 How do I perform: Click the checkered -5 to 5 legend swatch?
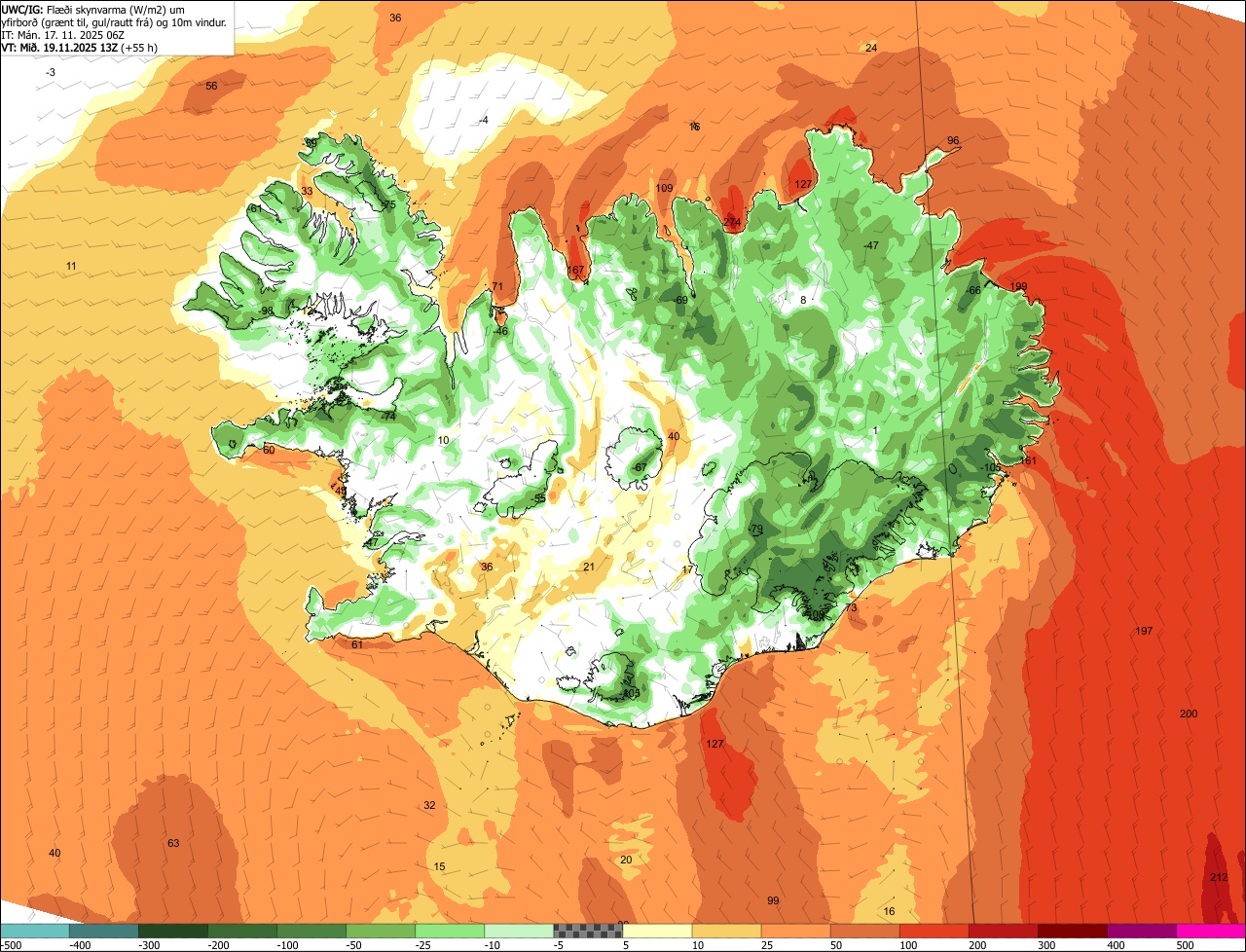coord(588,931)
